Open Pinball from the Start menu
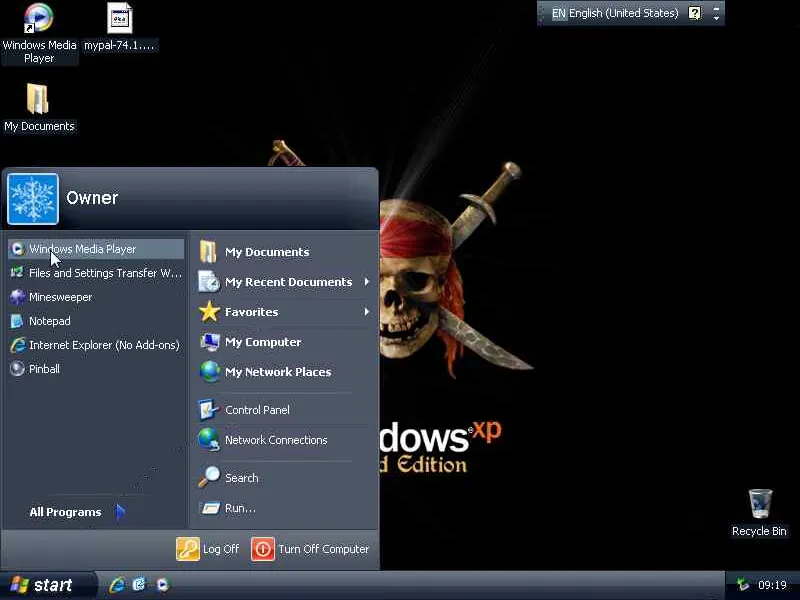This screenshot has width=800, height=600. 96,369
